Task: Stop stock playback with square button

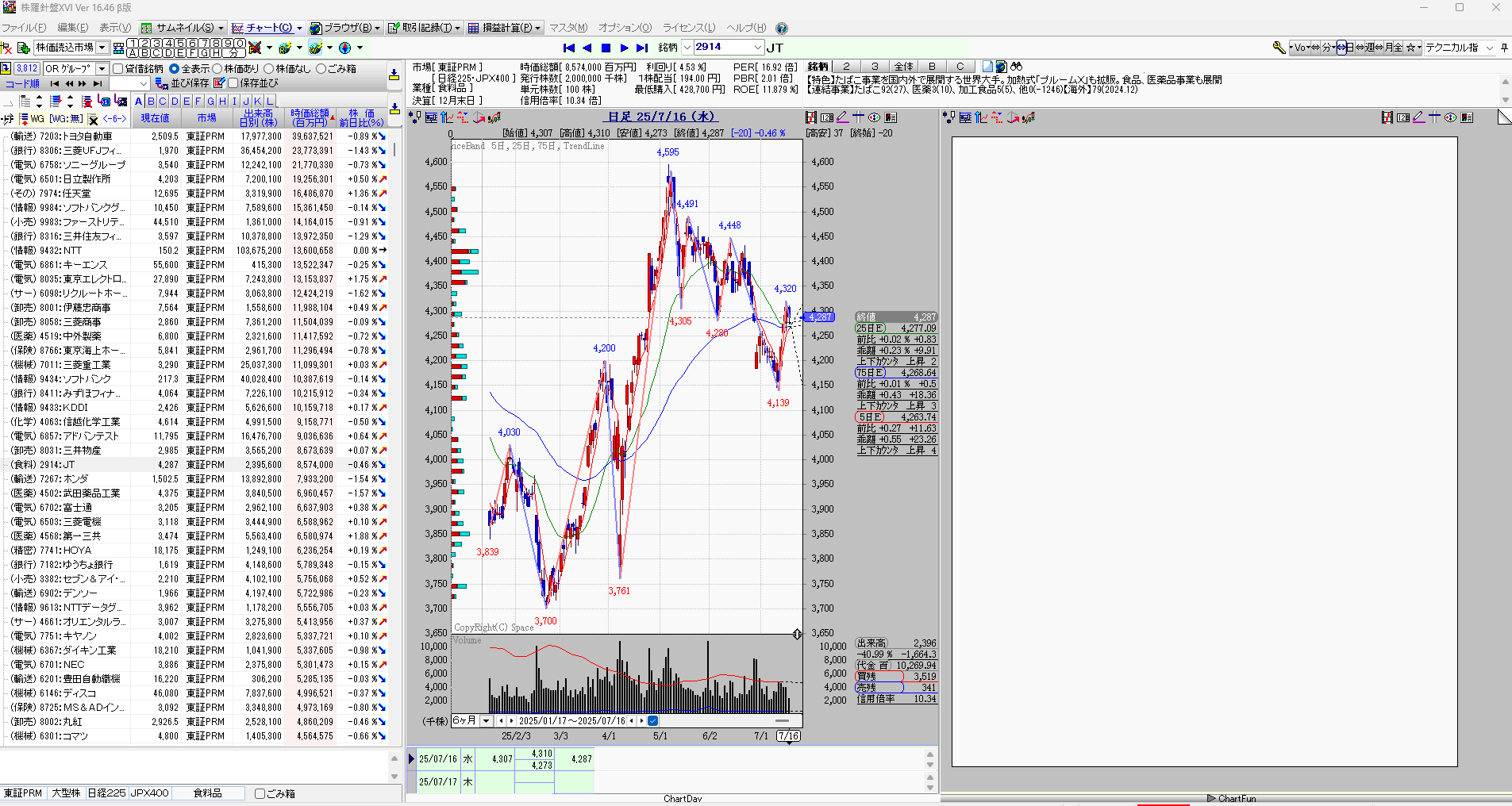Action: click(x=606, y=48)
